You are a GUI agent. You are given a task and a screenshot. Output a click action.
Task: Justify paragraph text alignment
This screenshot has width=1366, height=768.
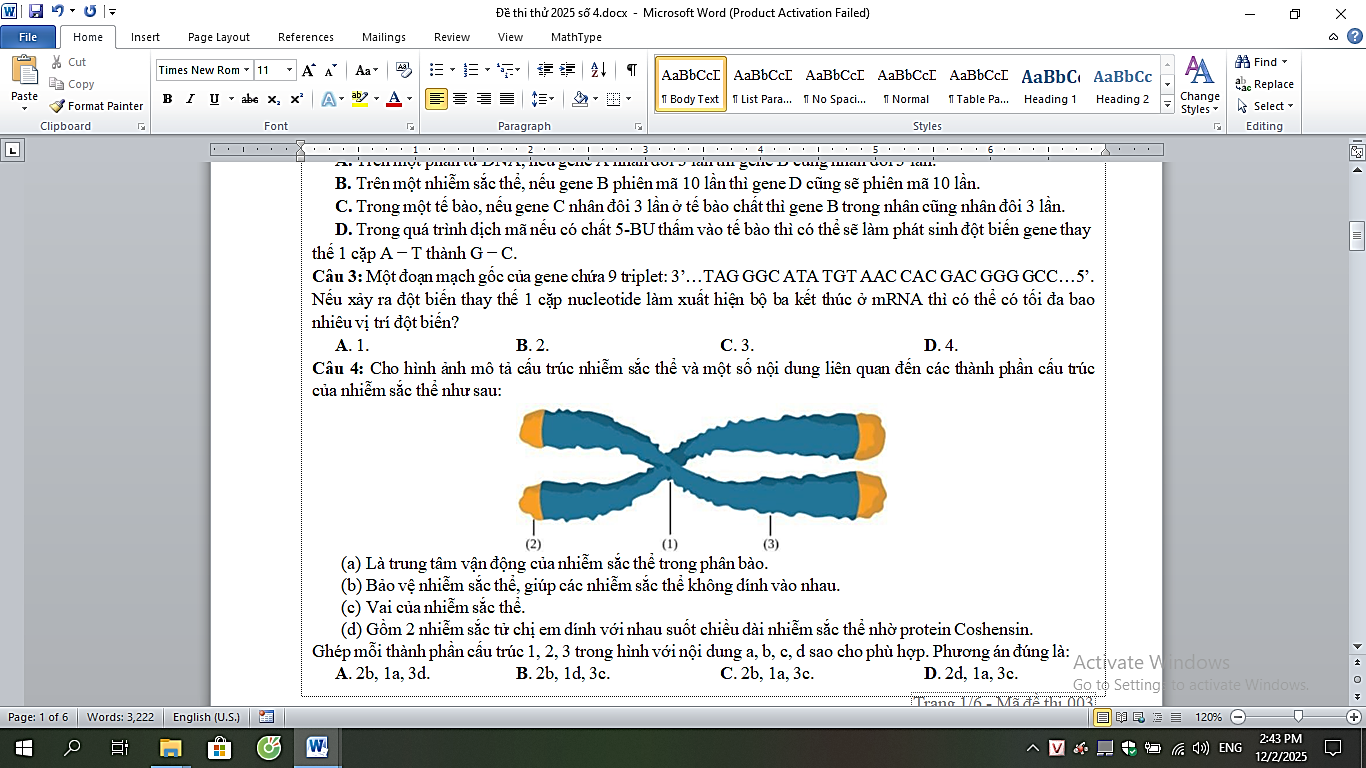click(x=507, y=99)
